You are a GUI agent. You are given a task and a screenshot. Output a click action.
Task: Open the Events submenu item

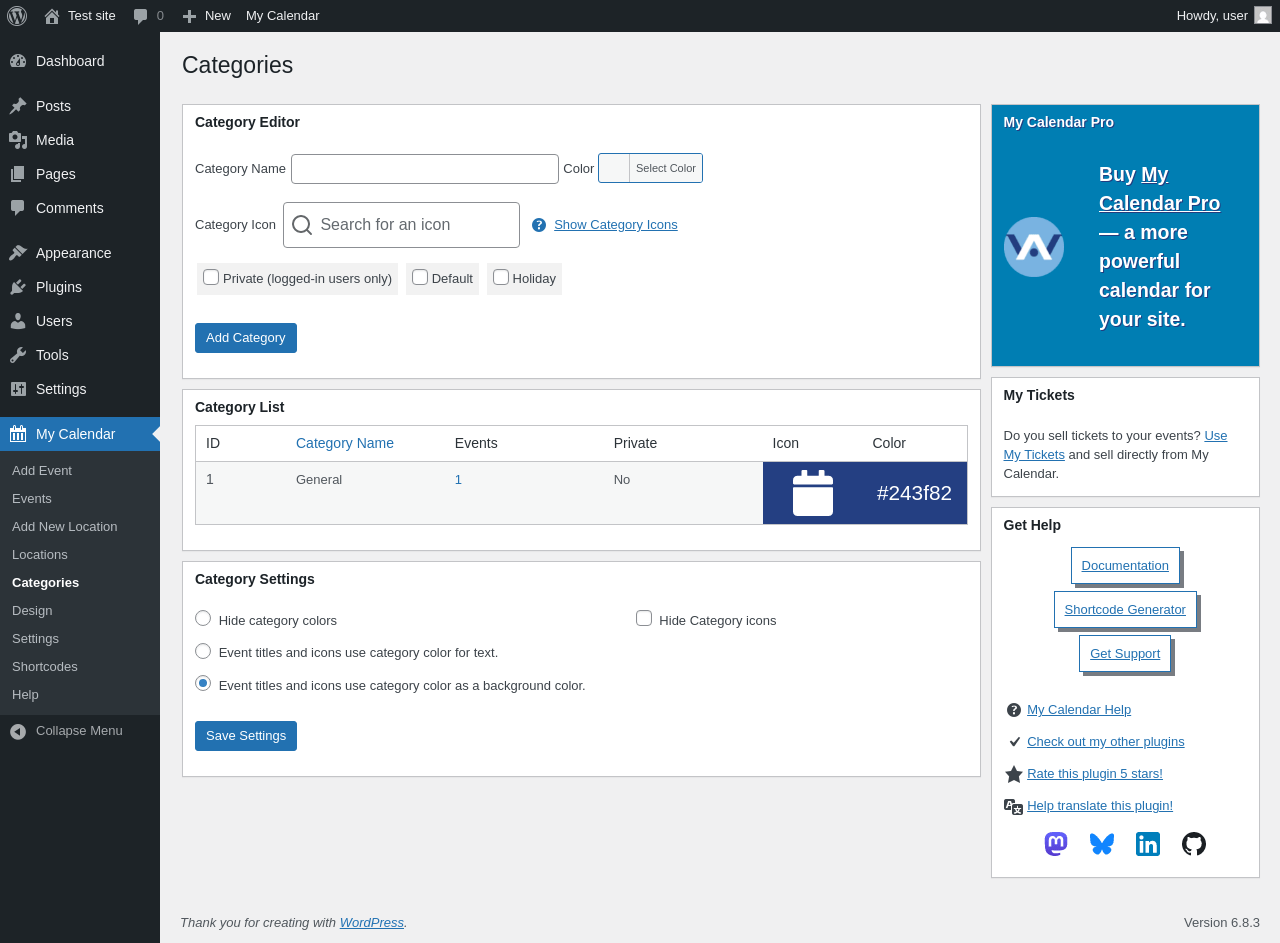[x=32, y=499]
